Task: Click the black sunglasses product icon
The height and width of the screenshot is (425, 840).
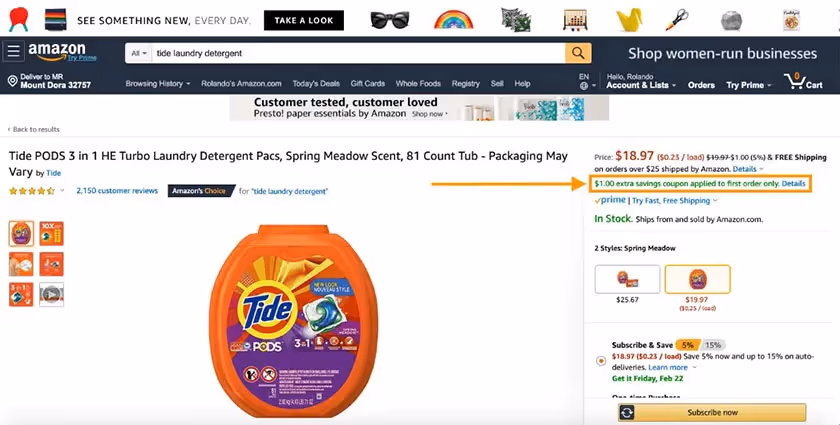Action: [389, 20]
